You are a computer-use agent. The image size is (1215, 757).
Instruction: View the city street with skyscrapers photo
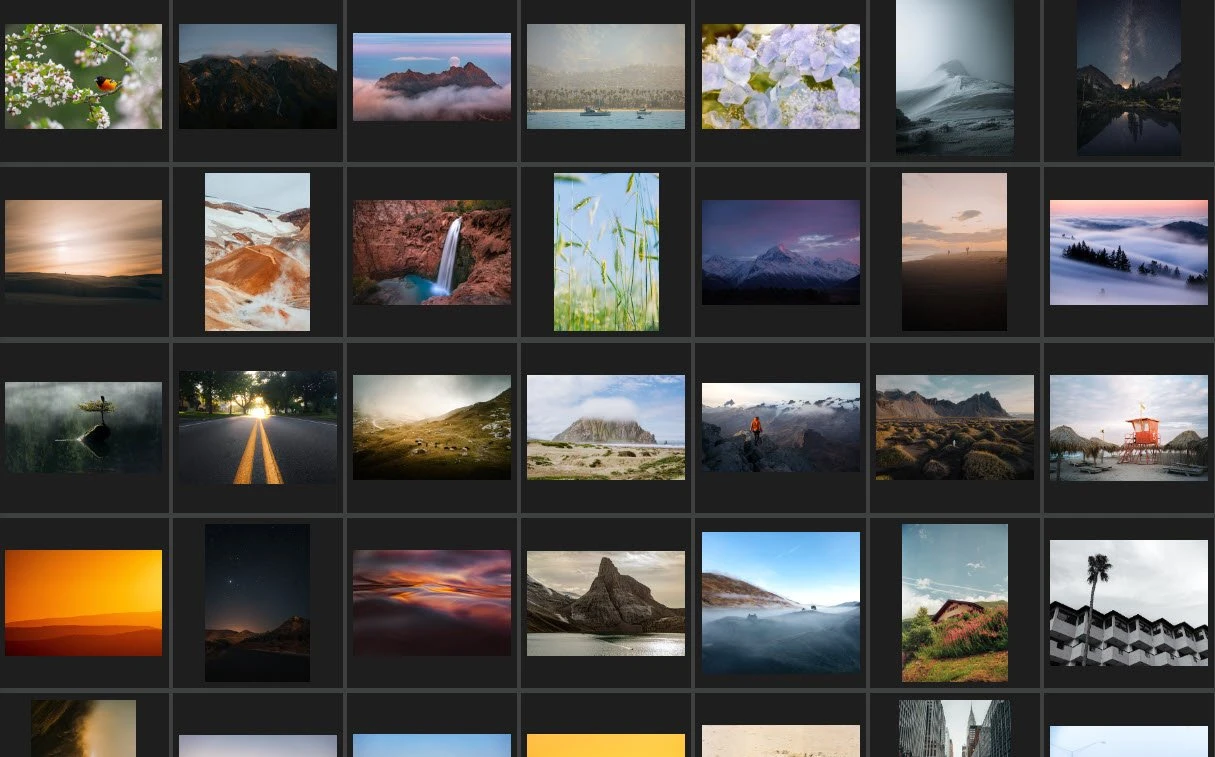(954, 728)
